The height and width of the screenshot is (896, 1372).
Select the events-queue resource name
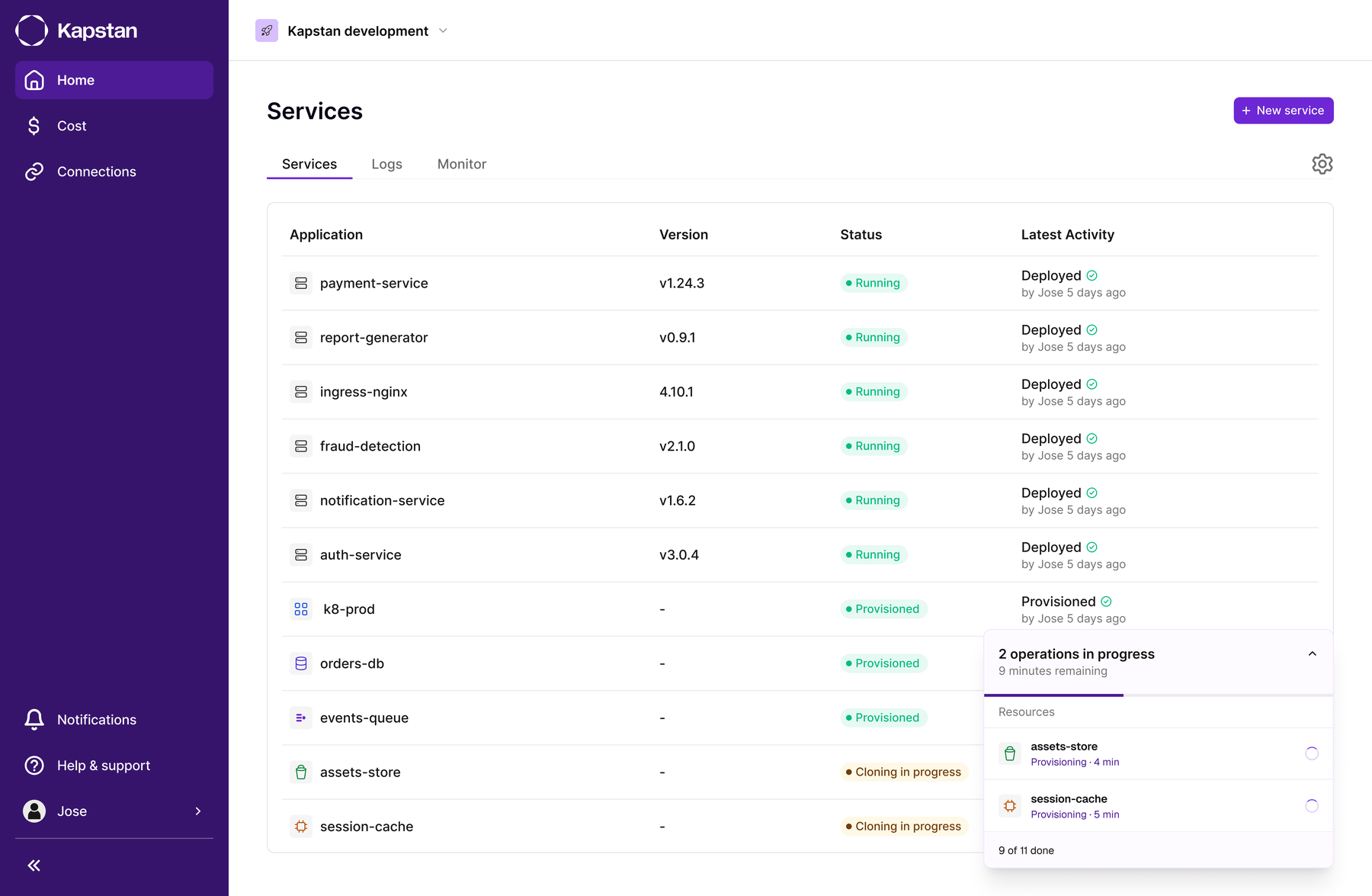(364, 718)
